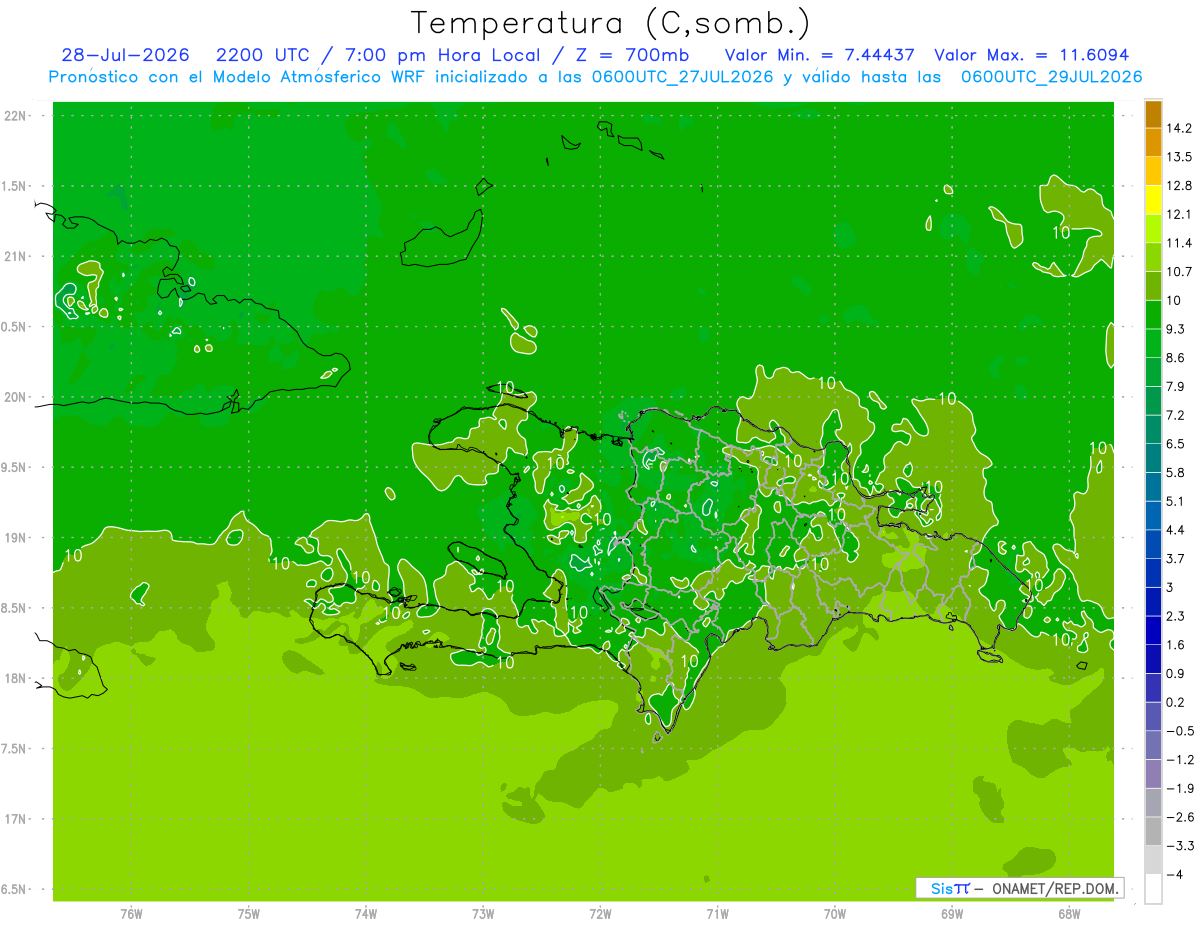Click the "12.1" colorbar value

pos(1178,214)
